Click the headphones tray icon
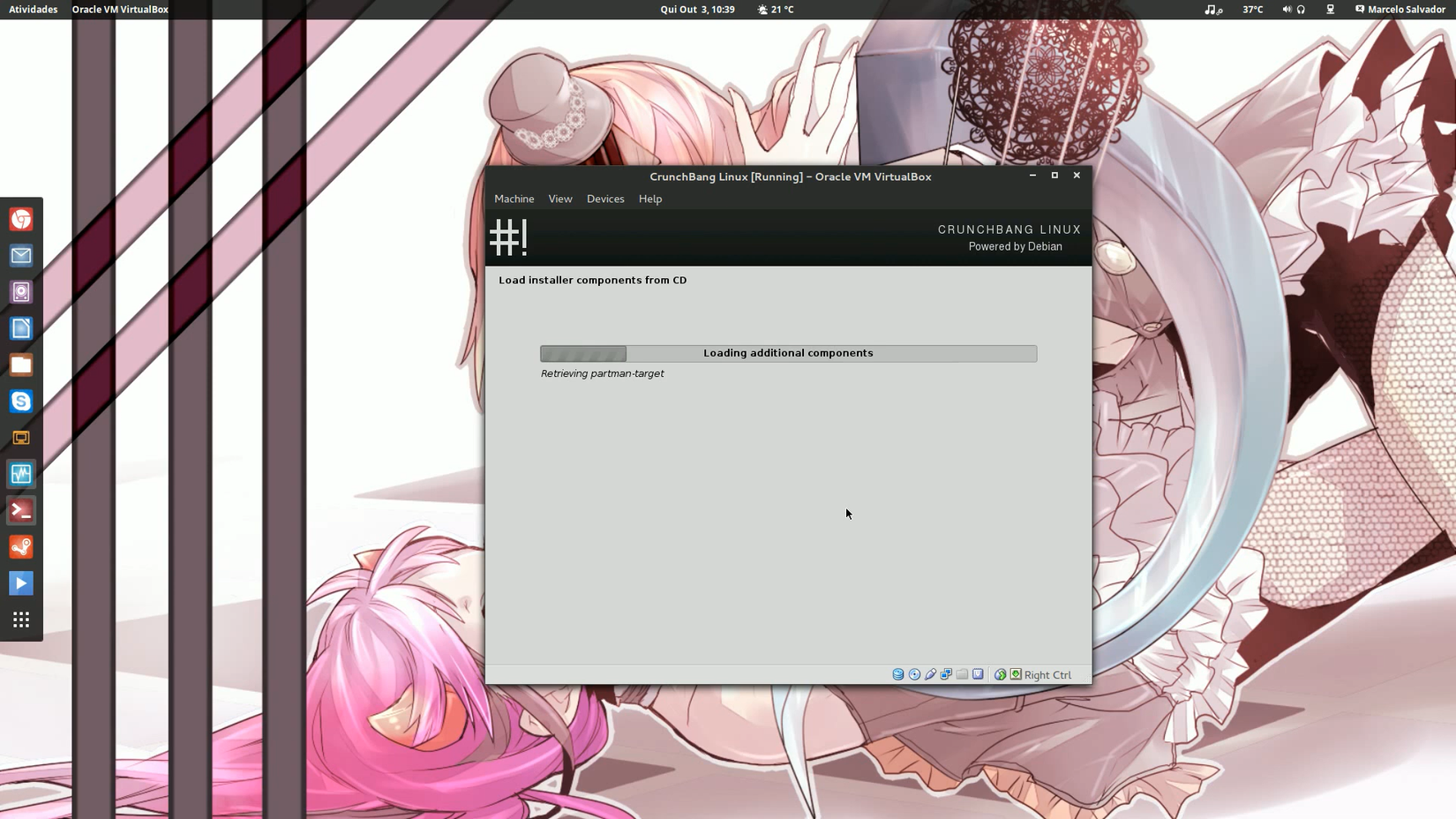Image resolution: width=1456 pixels, height=819 pixels. 1301,10
